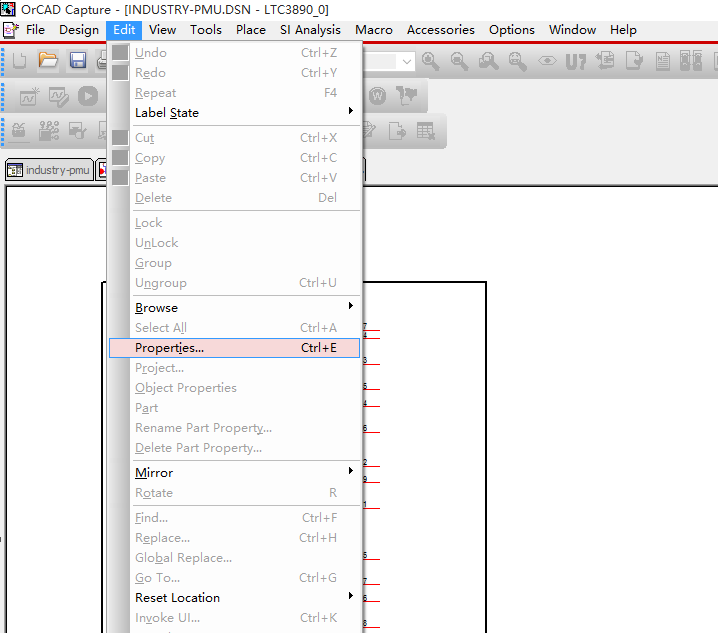Click the table grid icon in third toolbar
Viewport: 718px width, 633px height.
(426, 131)
